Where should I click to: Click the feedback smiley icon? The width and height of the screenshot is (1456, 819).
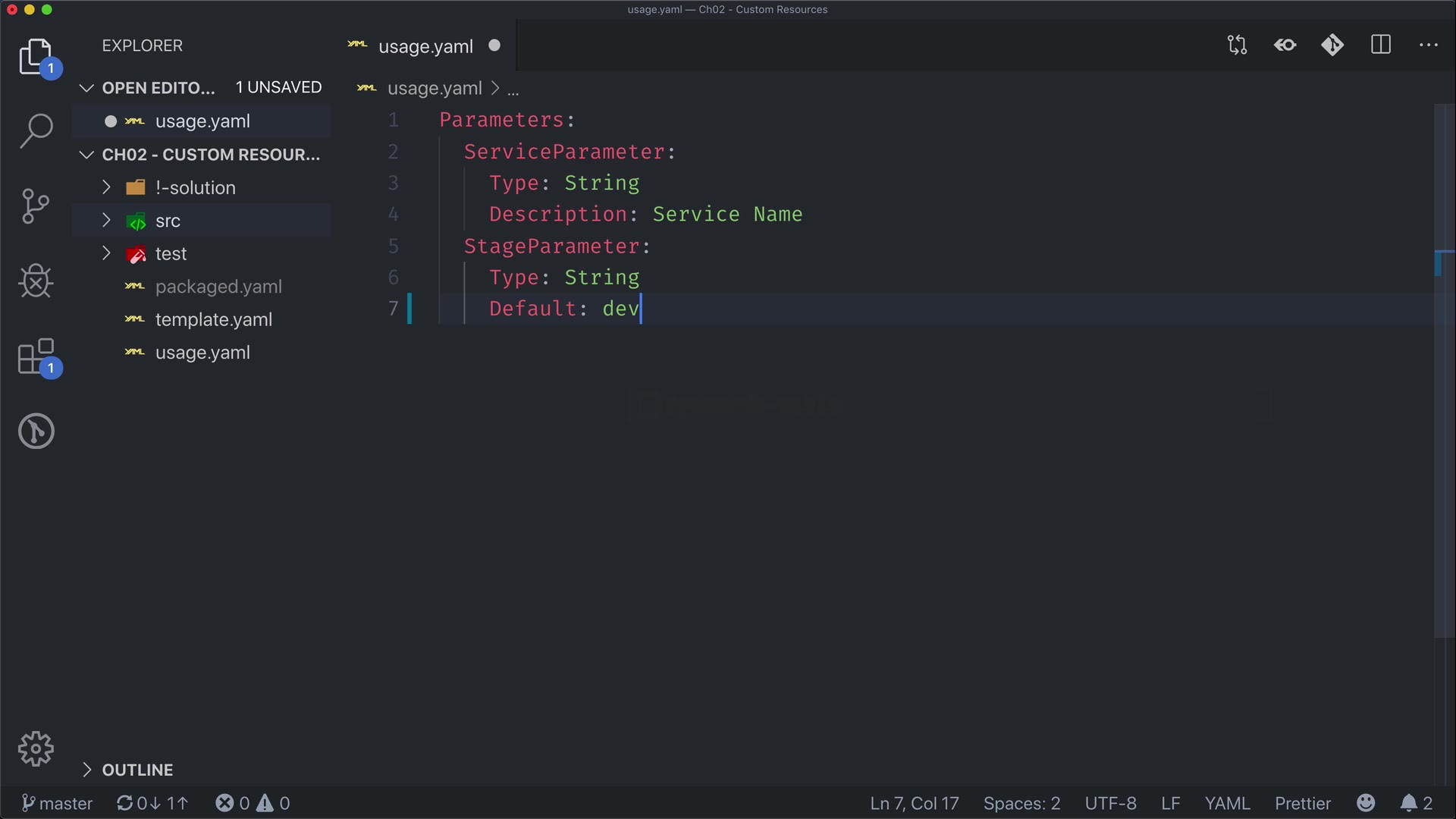1366,803
